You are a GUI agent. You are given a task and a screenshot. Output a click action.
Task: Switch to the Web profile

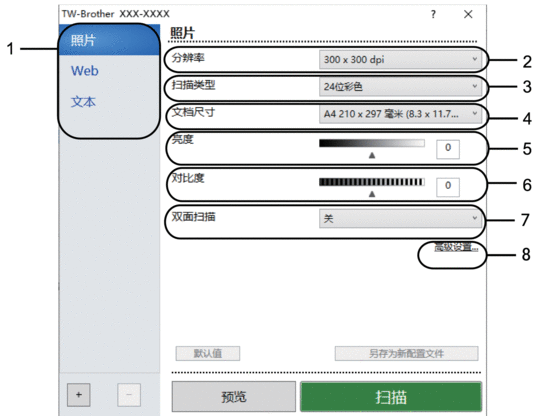click(85, 71)
